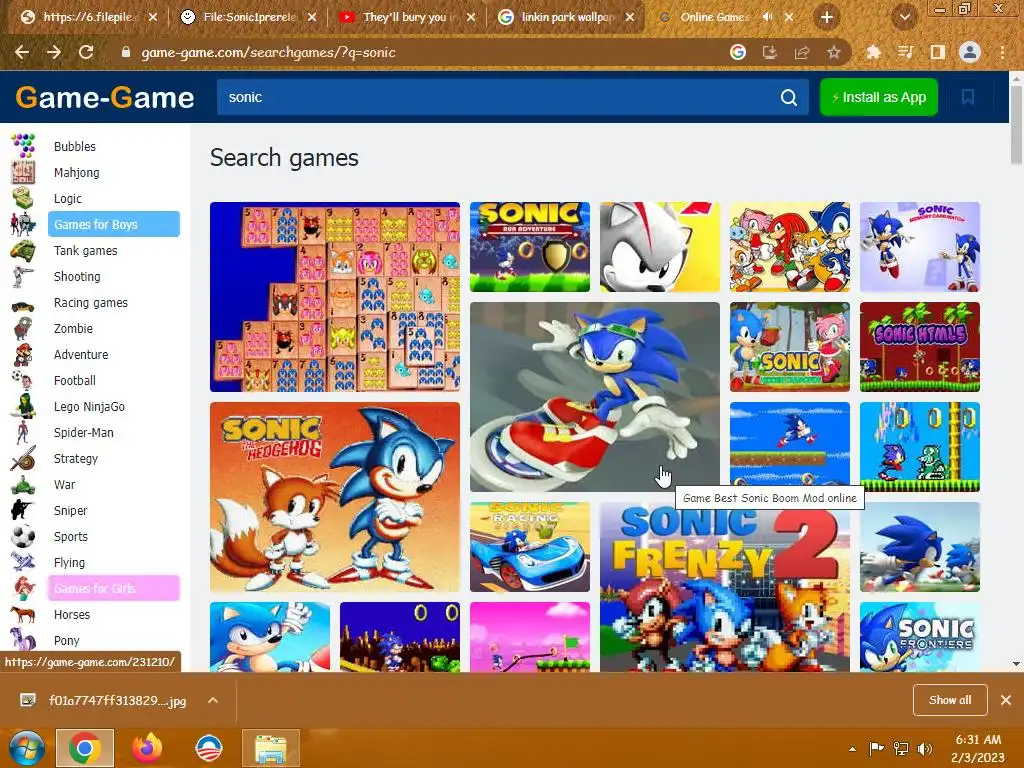Open the Shooting category link

(x=77, y=276)
